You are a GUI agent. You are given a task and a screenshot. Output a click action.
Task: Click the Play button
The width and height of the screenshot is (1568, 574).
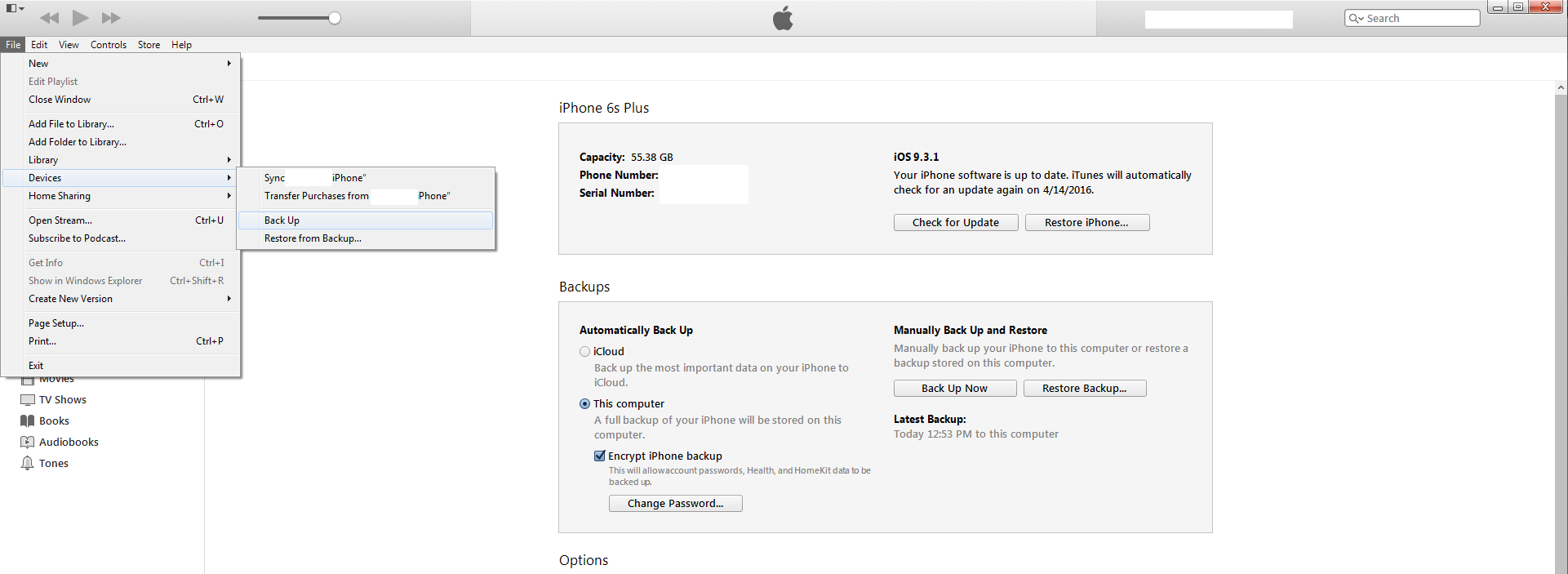coord(80,18)
